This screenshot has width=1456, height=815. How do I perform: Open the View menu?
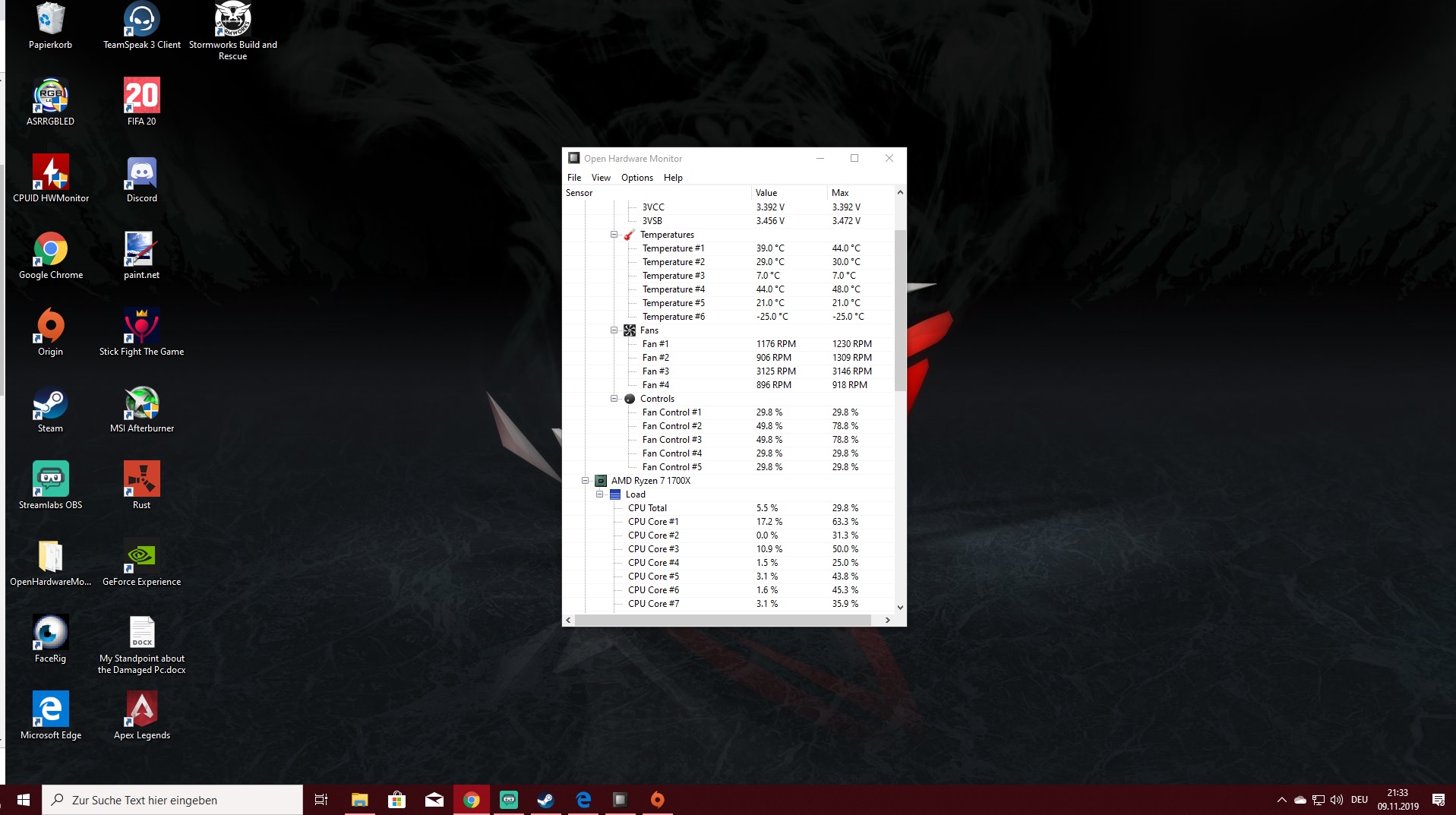click(x=601, y=178)
